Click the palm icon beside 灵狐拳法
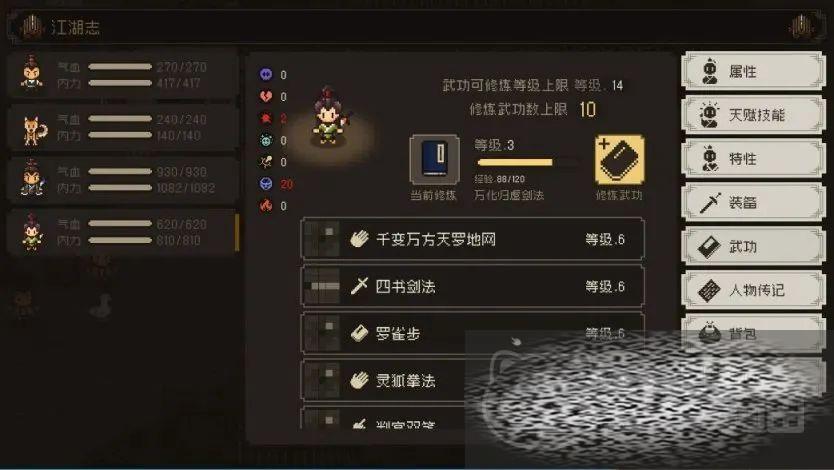Viewport: 834px width, 470px height. coord(359,380)
